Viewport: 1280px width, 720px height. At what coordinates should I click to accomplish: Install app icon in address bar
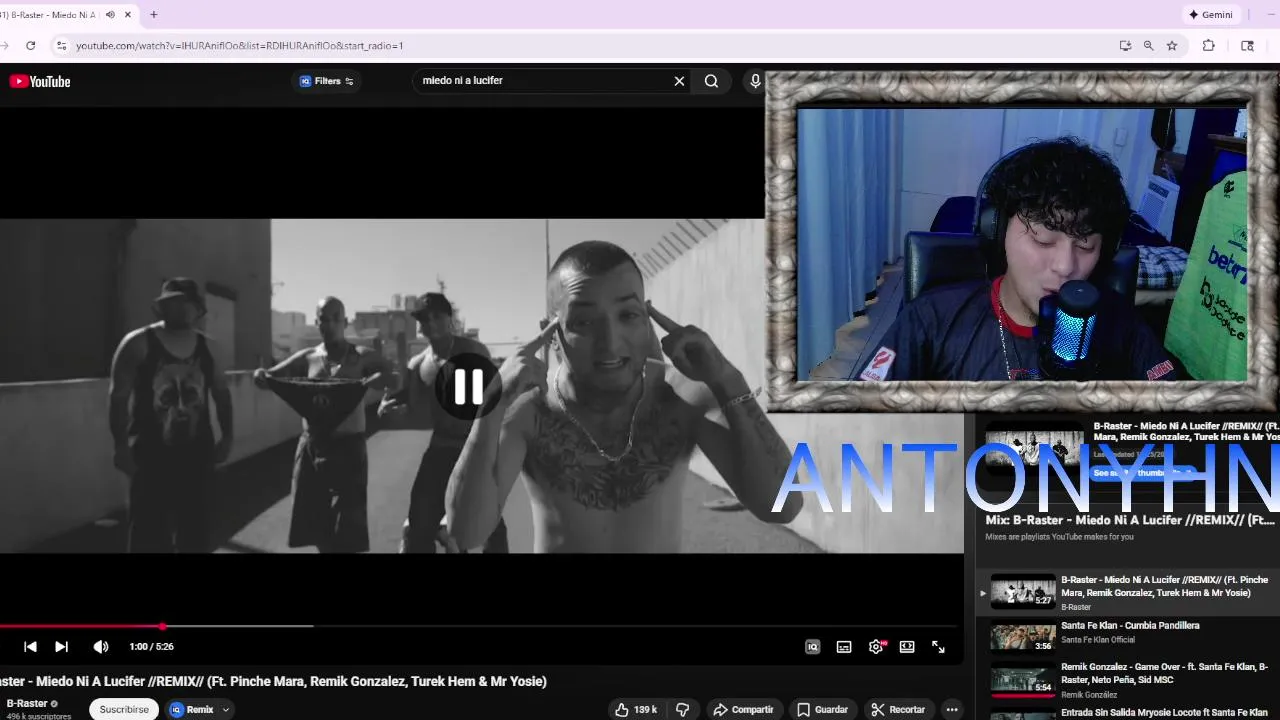pyautogui.click(x=1125, y=45)
